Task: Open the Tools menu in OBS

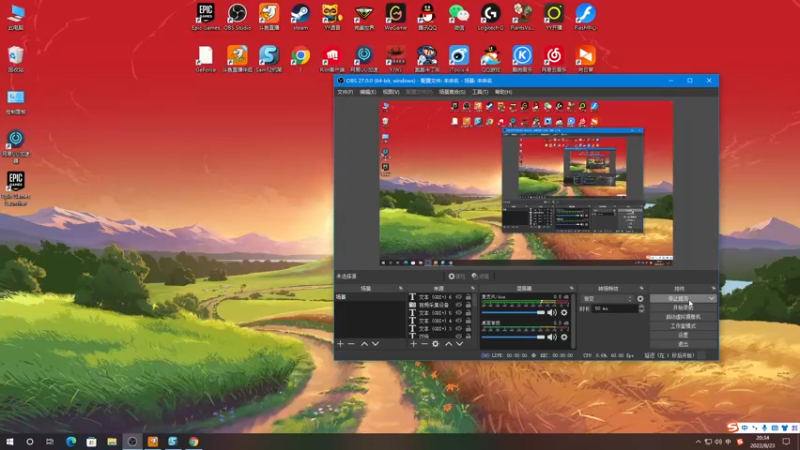Action: [x=480, y=92]
